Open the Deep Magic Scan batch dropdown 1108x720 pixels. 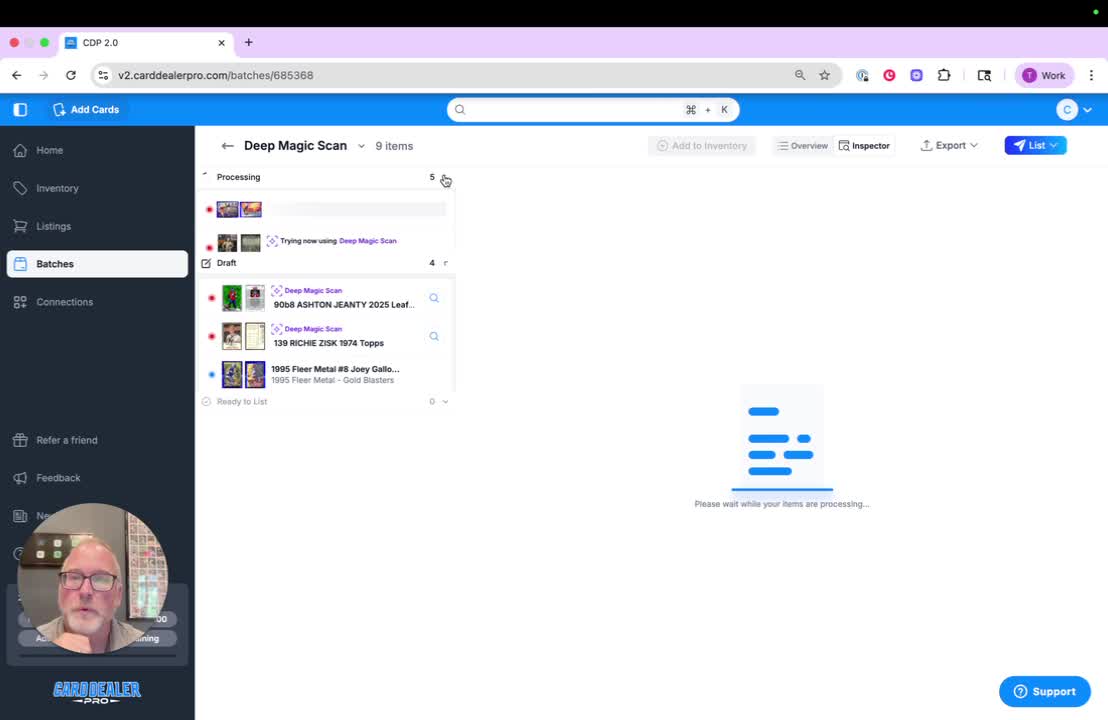point(361,146)
